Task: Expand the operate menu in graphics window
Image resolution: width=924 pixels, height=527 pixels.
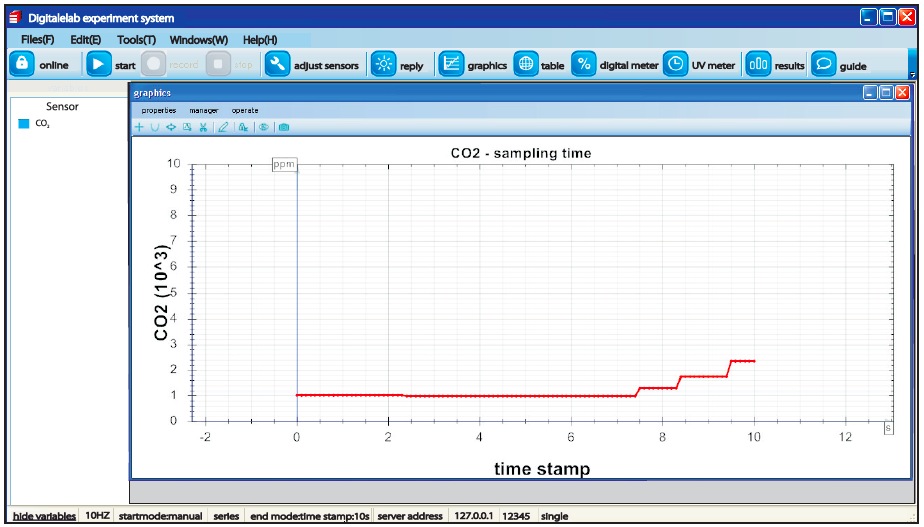Action: coord(245,110)
